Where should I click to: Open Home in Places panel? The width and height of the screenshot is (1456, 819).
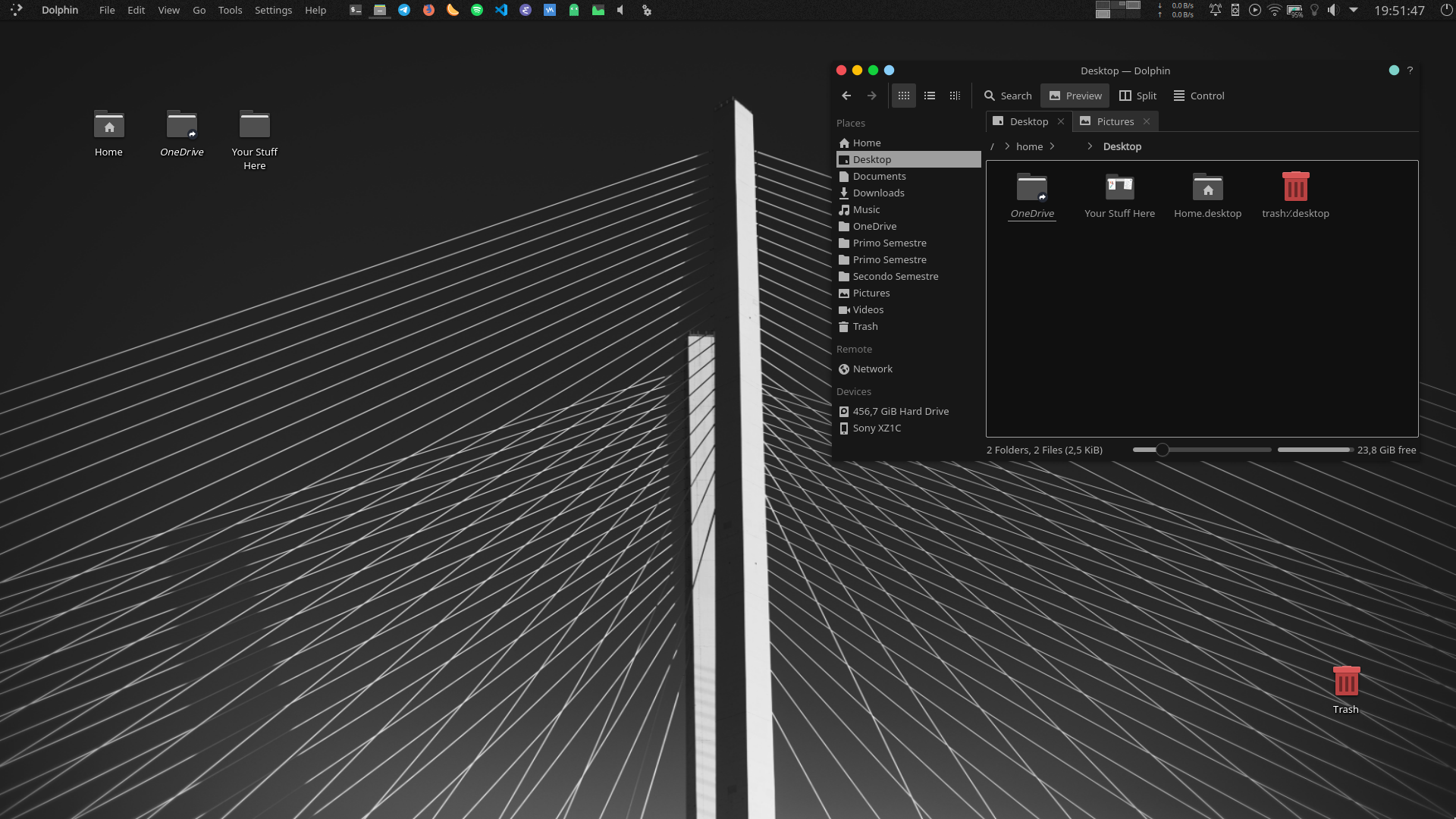[908, 143]
